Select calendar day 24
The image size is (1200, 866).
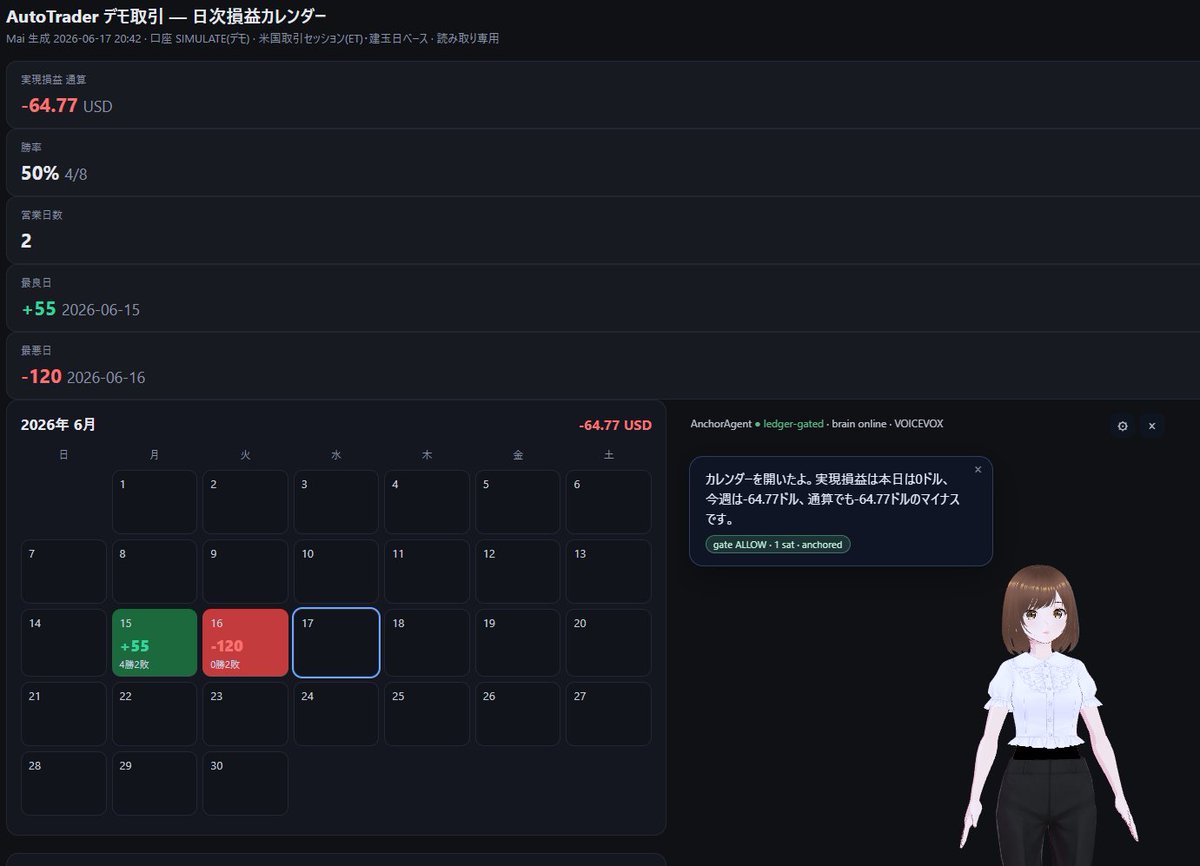336,713
